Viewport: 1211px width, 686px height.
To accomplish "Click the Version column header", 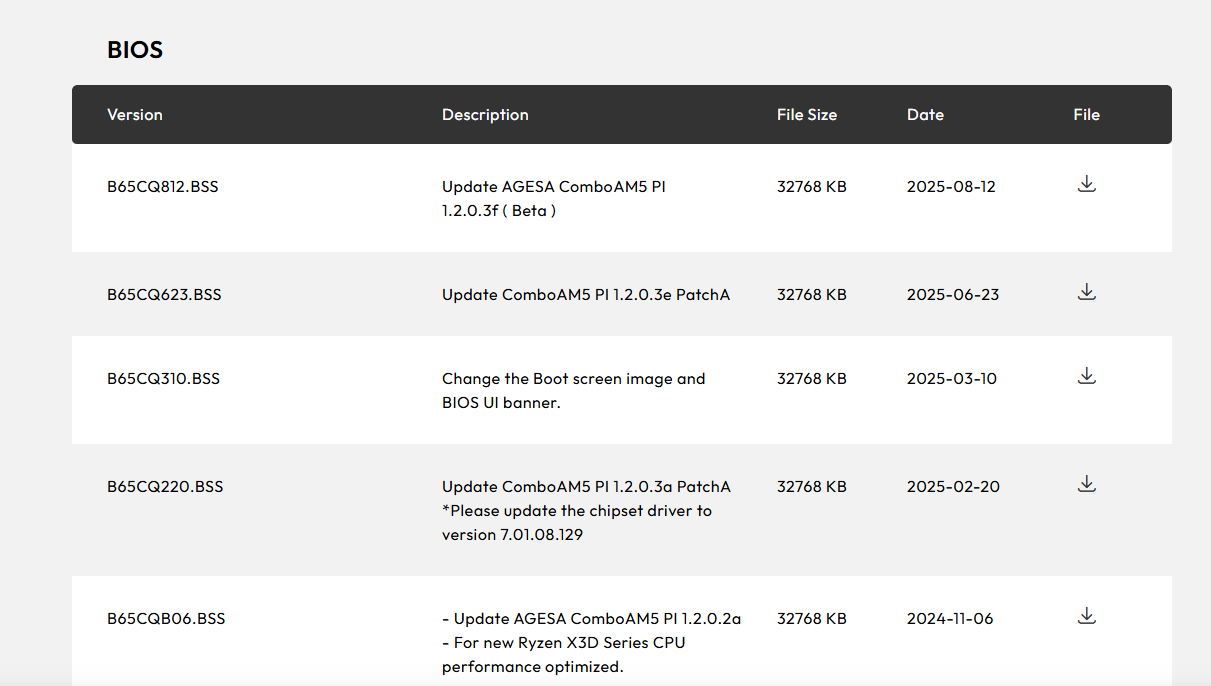I will point(135,115).
